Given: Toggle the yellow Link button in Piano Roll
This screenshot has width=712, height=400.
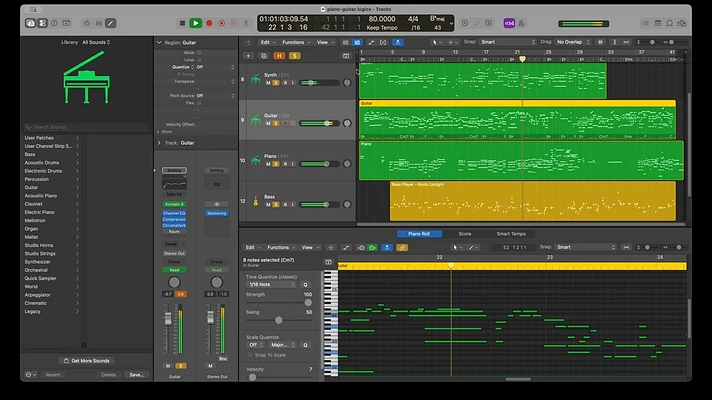Looking at the screenshot, I should pos(401,247).
